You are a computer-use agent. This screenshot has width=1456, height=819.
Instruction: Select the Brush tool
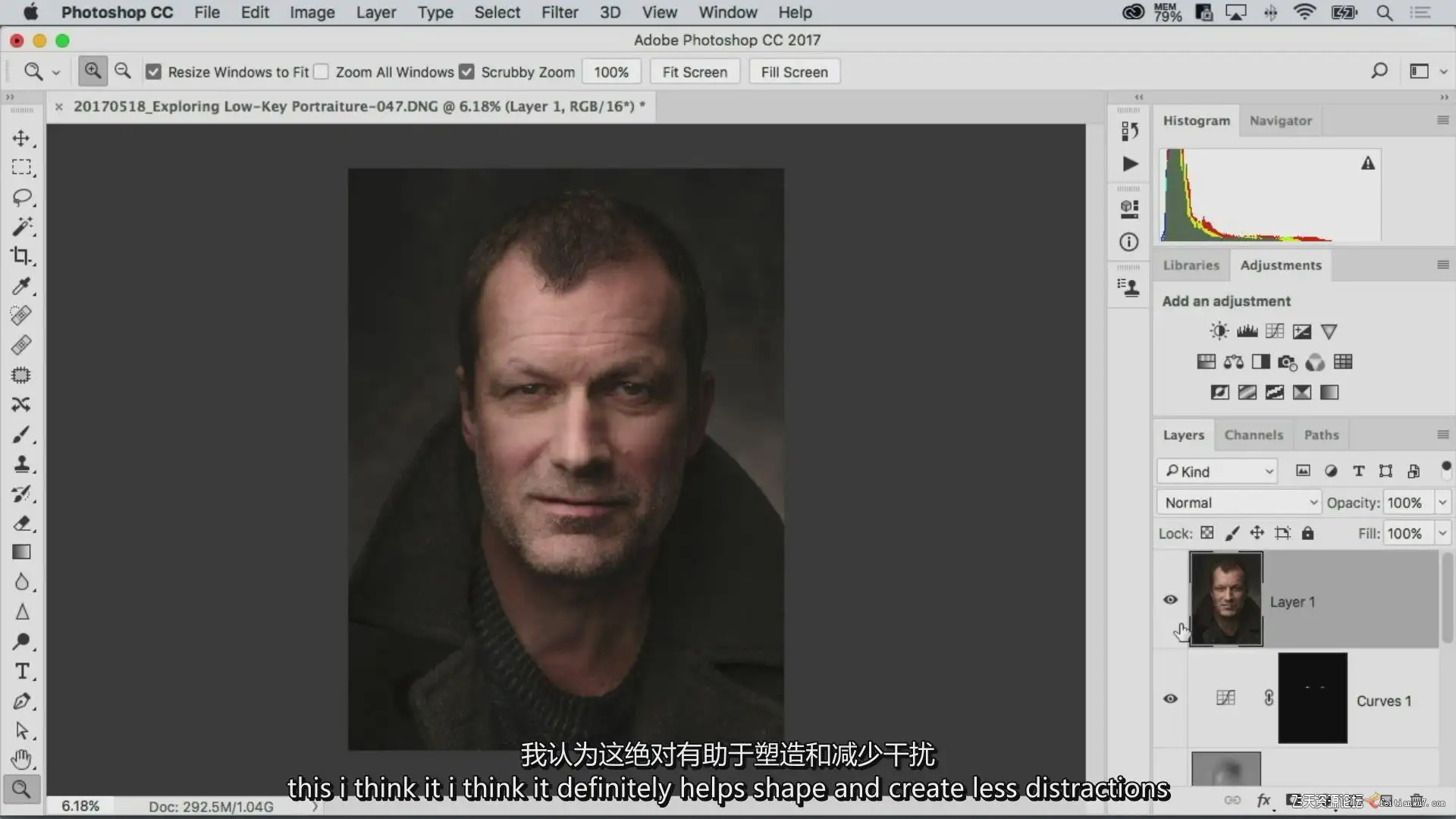(21, 435)
